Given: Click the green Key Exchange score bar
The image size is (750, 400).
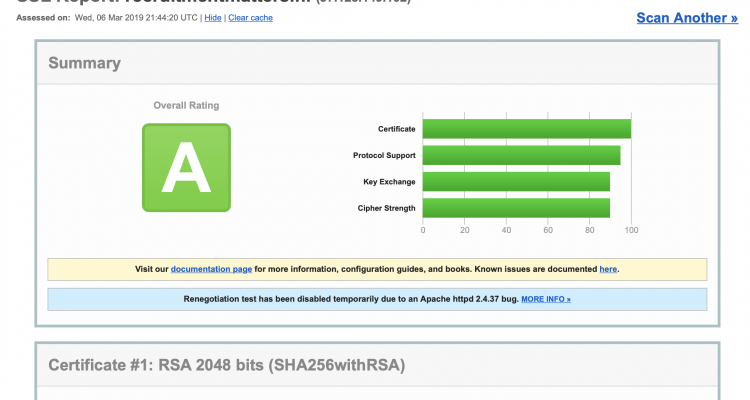Looking at the screenshot, I should [516, 182].
